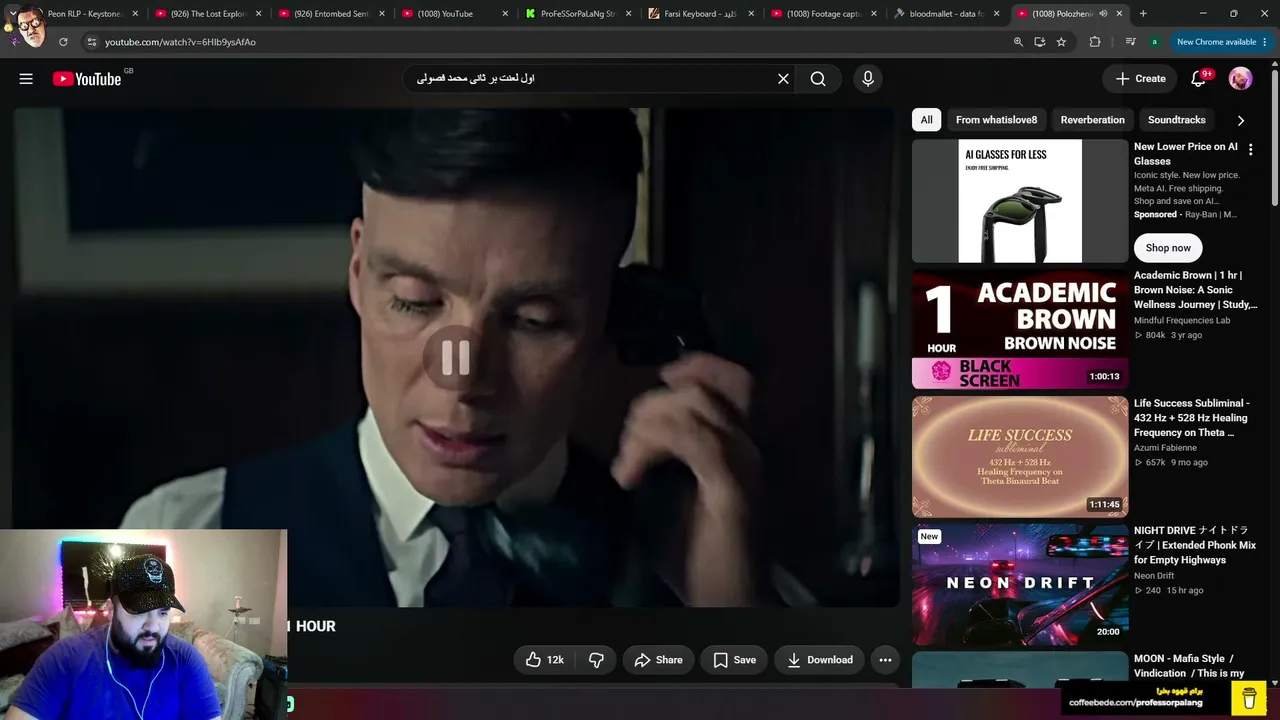Viewport: 1280px width, 720px height.
Task: Click the Chrome address bar URL
Action: pyautogui.click(x=180, y=42)
